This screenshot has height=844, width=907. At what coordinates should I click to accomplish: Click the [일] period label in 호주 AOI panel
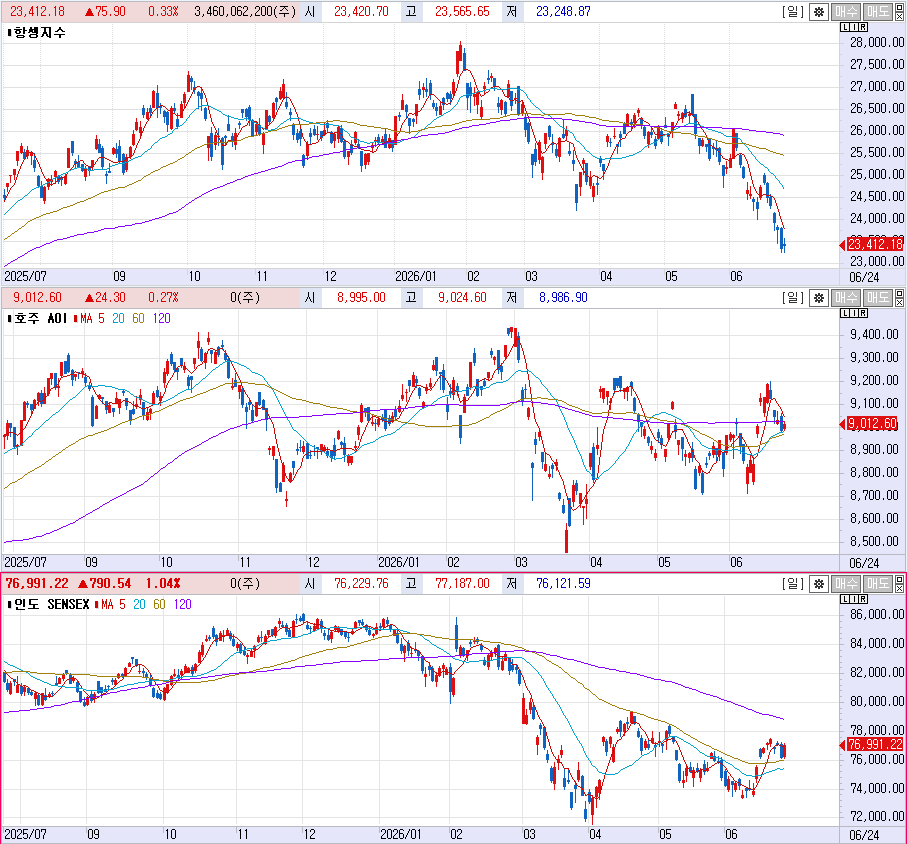point(793,298)
